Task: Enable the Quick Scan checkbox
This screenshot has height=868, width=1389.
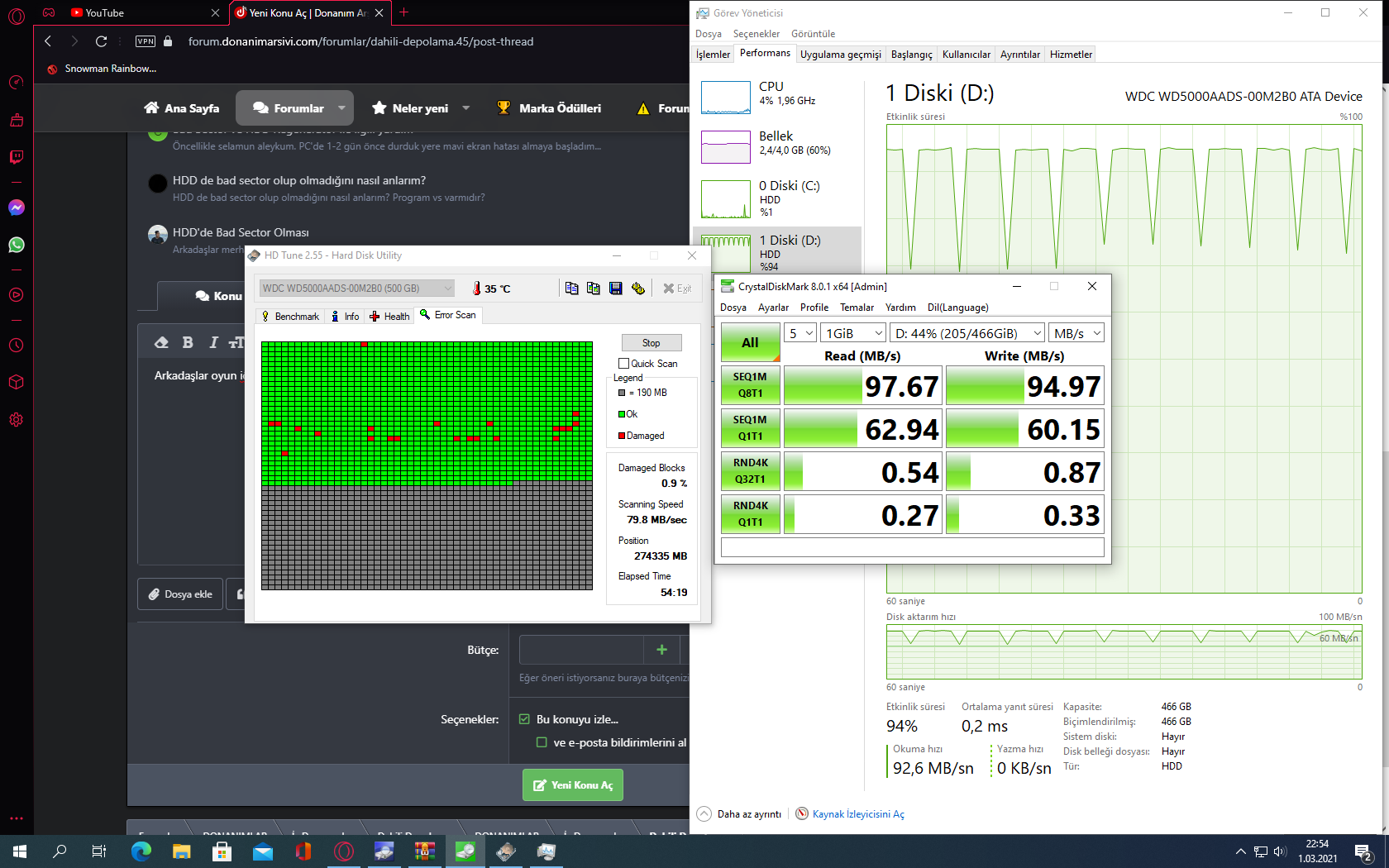Action: [624, 364]
